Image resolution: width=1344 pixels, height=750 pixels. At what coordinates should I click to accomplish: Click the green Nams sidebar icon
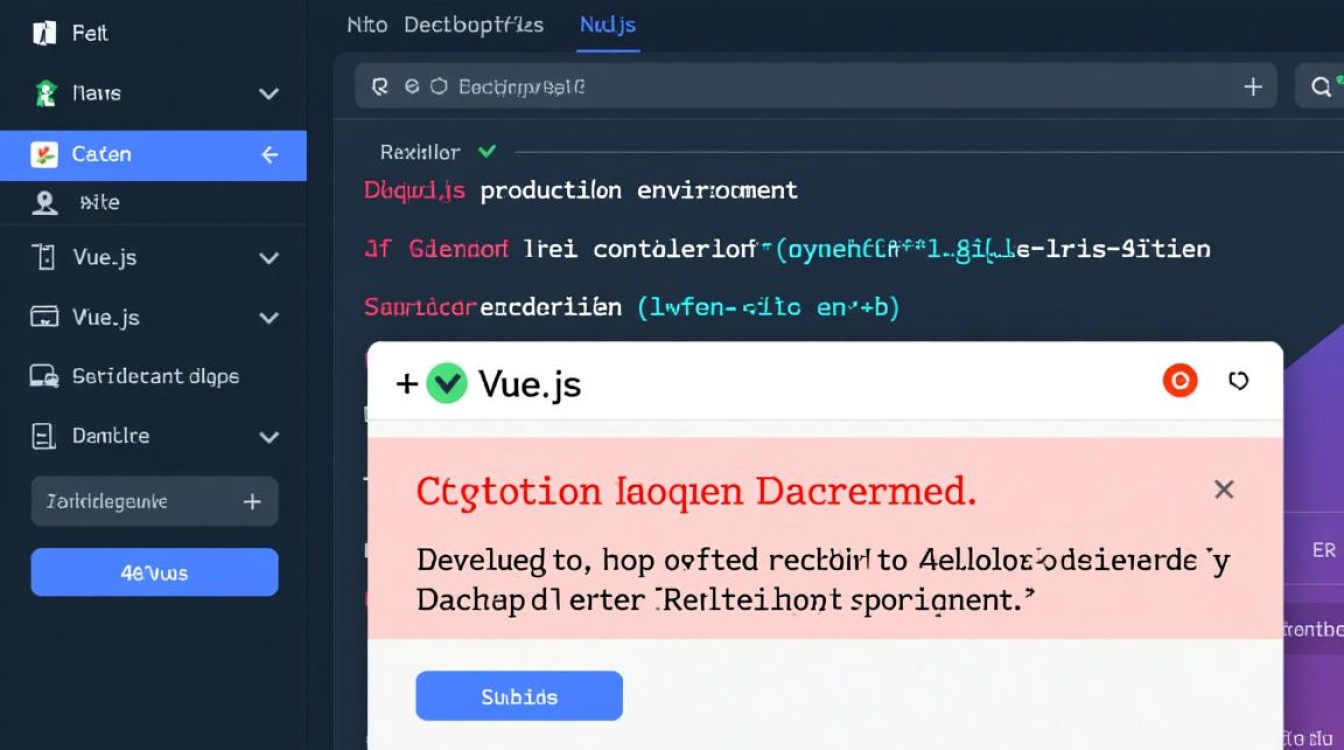44,93
